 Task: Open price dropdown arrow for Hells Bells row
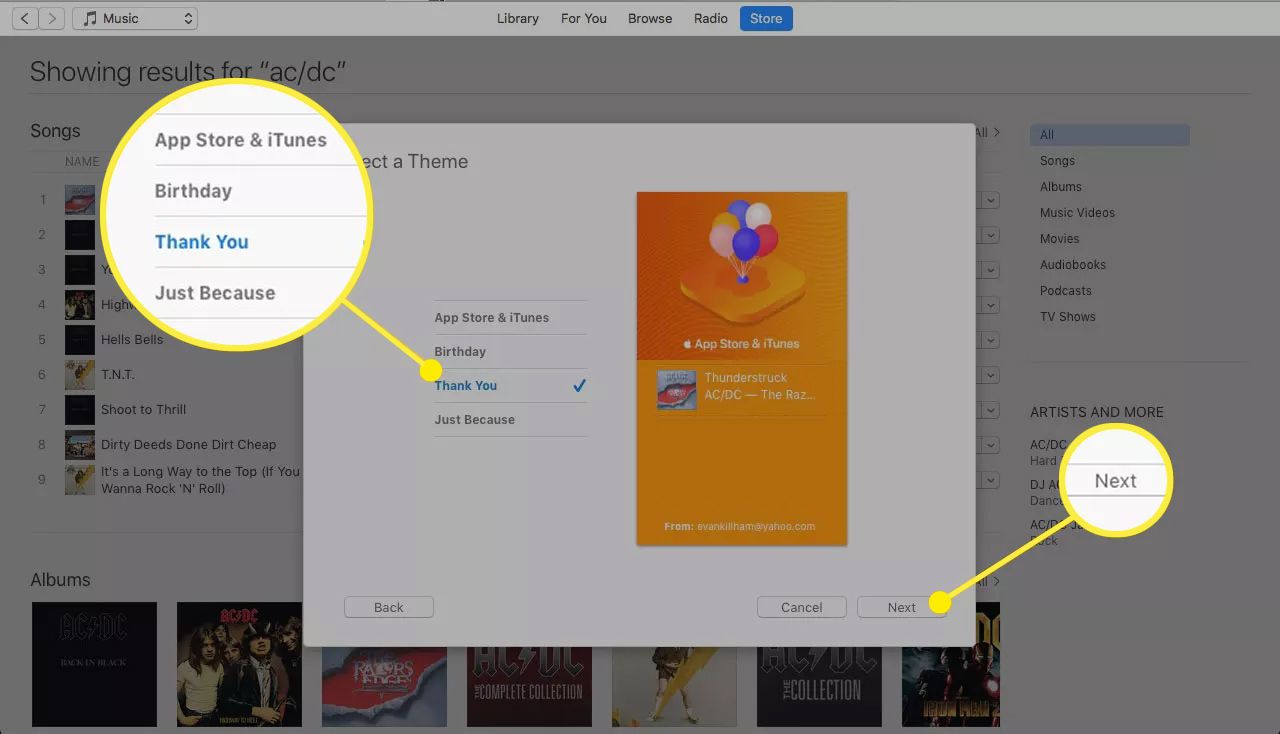coord(991,340)
